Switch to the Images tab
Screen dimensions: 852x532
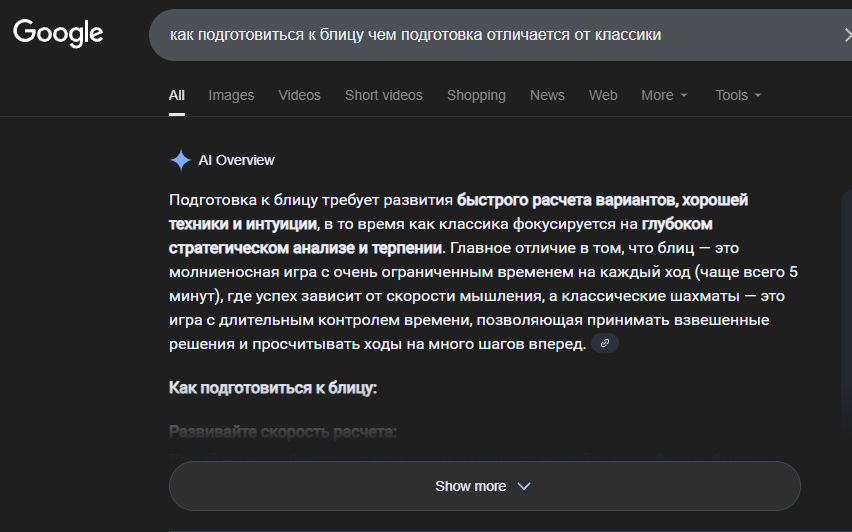(231, 95)
